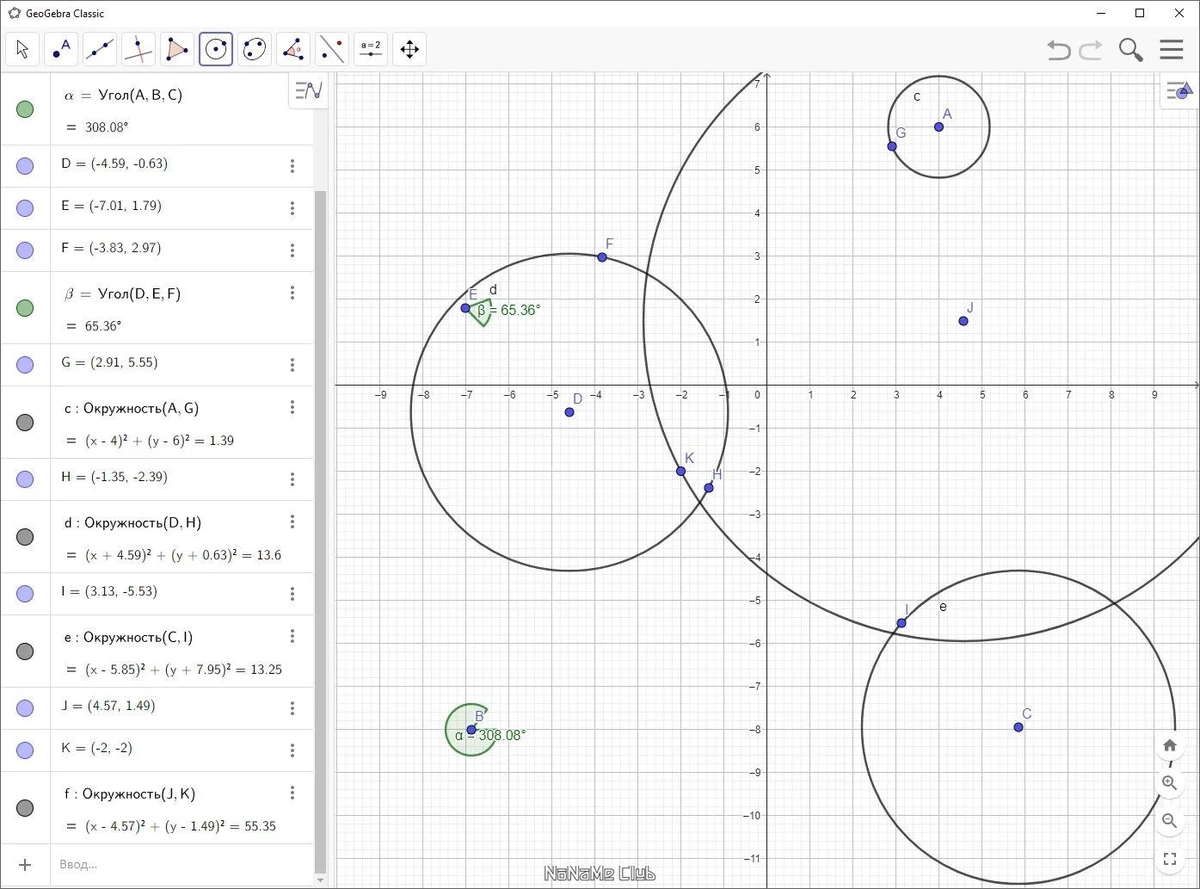Screen dimensions: 1200x889
Task: Open more options for point G
Action: click(292, 364)
